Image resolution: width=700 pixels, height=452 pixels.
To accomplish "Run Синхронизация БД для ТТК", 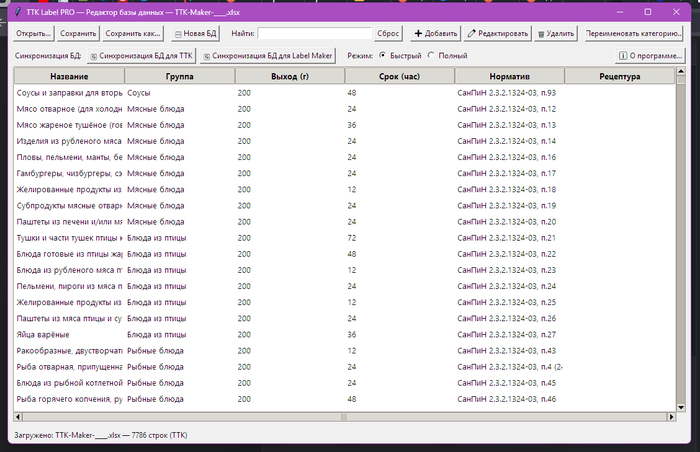I will (x=142, y=56).
